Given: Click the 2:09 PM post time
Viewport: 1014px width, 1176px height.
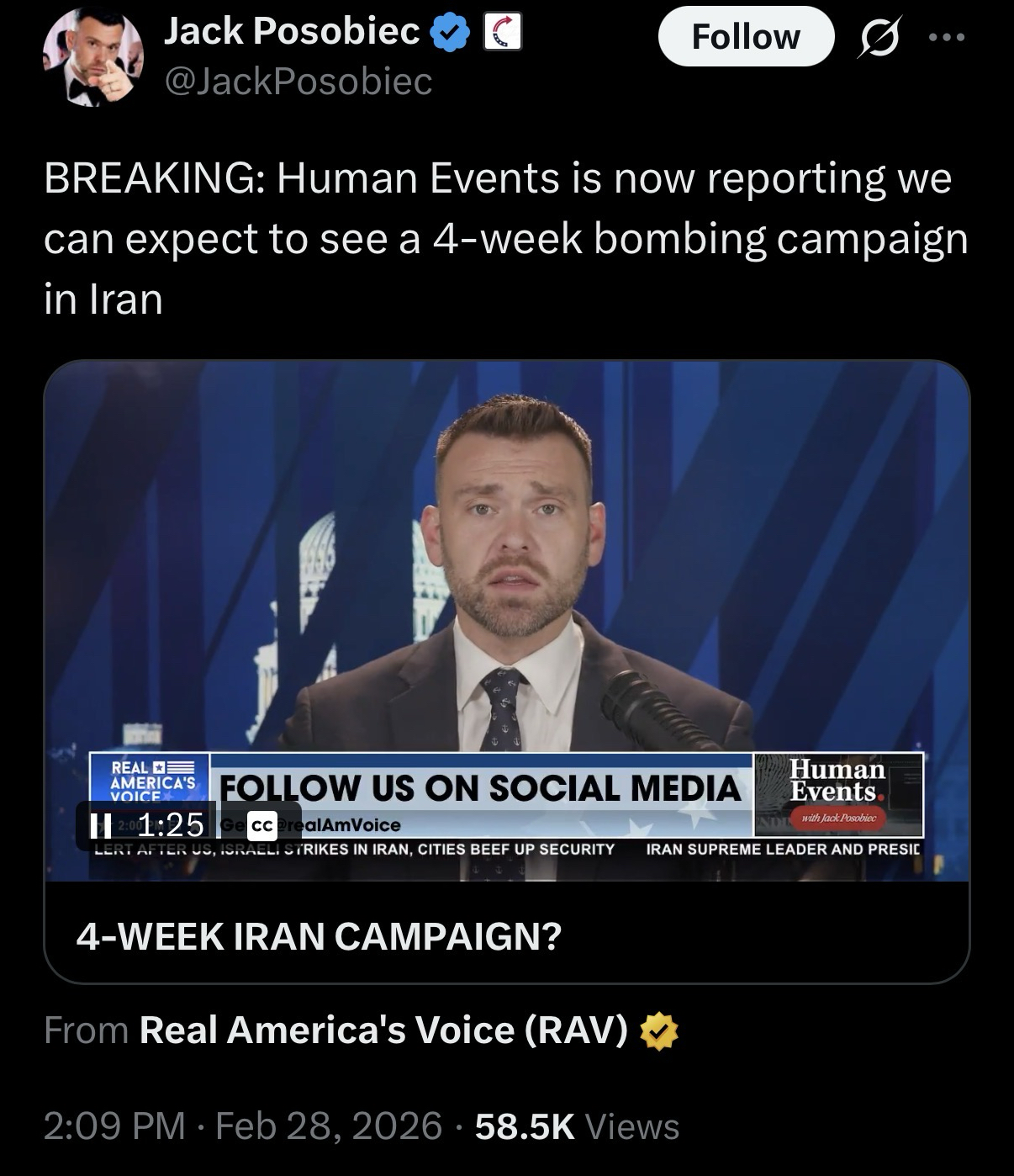Looking at the screenshot, I should (x=114, y=1126).
